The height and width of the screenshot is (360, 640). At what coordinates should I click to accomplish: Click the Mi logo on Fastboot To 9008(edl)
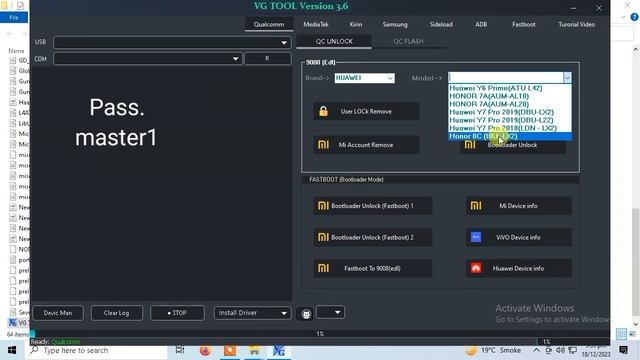pyautogui.click(x=323, y=268)
